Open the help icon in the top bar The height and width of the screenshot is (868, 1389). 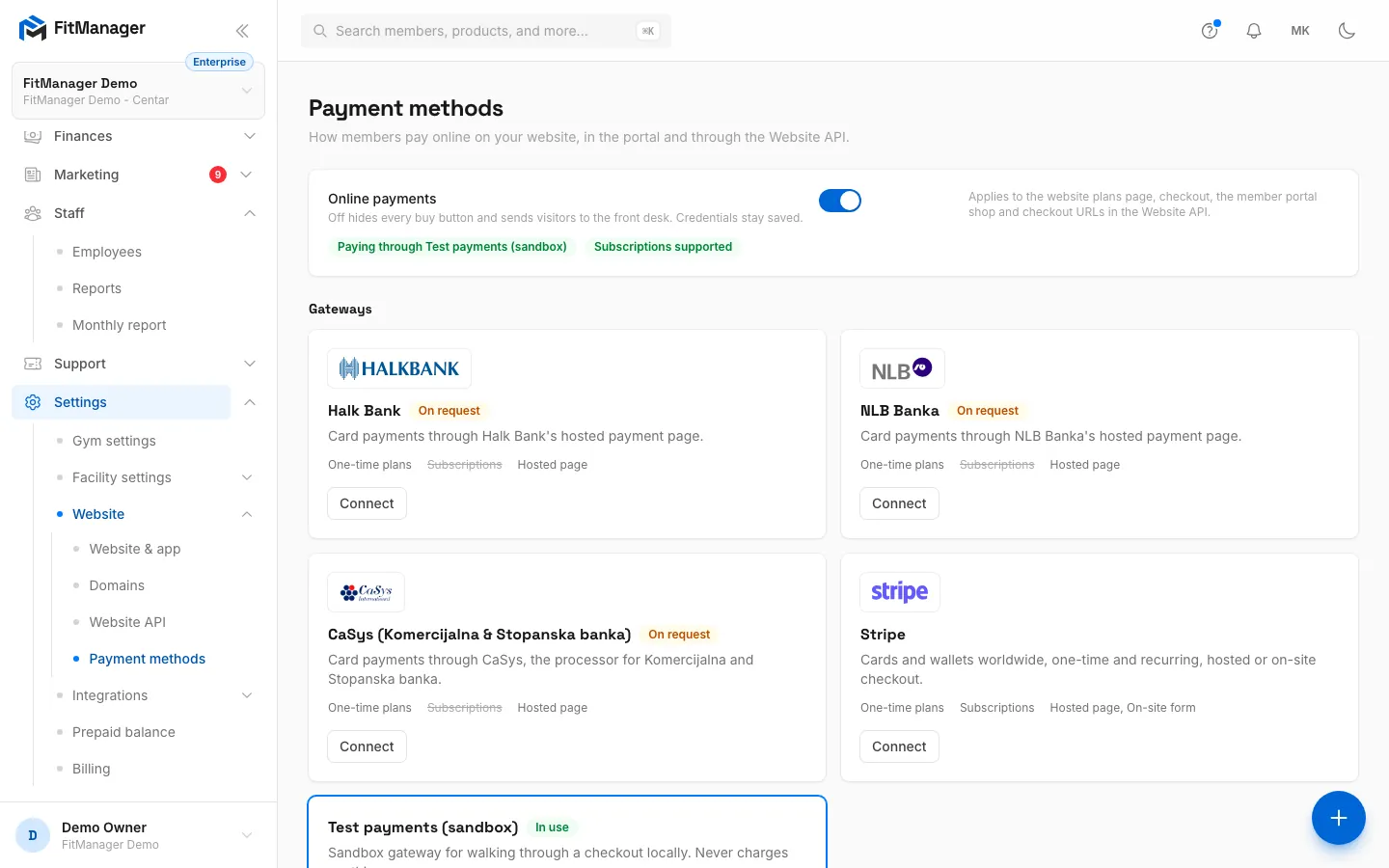(1210, 31)
